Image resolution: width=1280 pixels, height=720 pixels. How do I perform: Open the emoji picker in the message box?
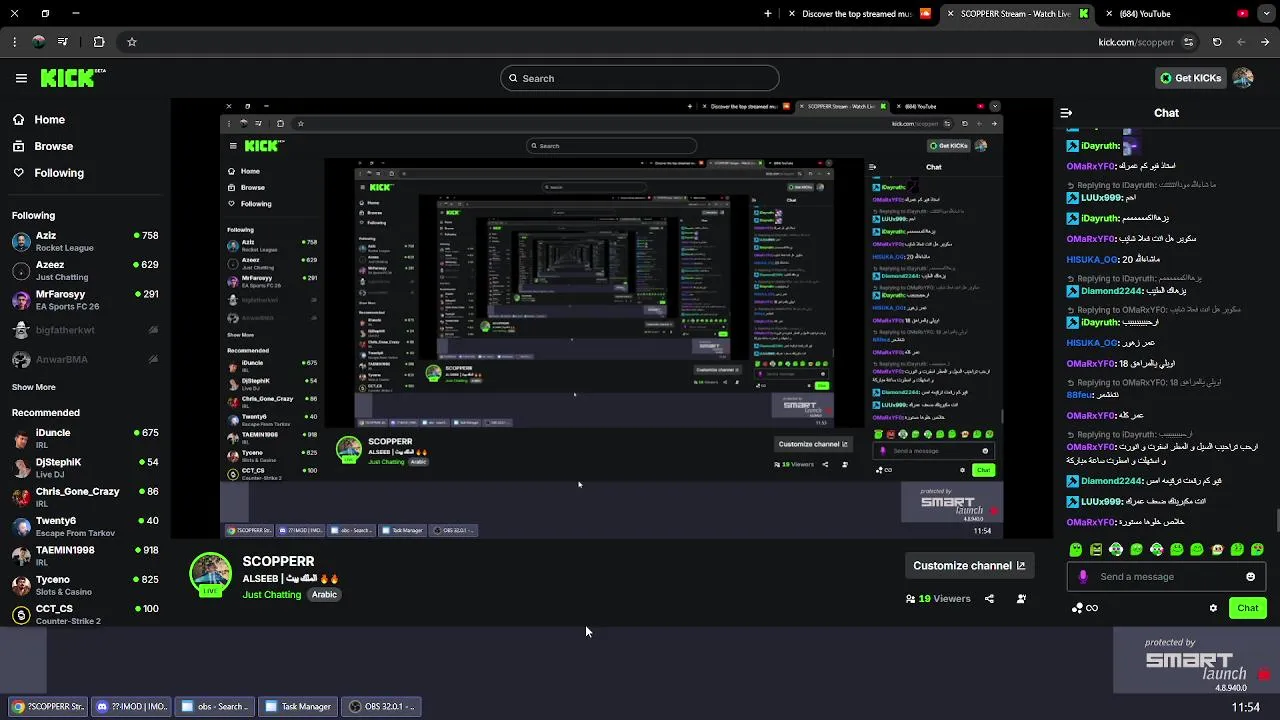pyautogui.click(x=1250, y=577)
